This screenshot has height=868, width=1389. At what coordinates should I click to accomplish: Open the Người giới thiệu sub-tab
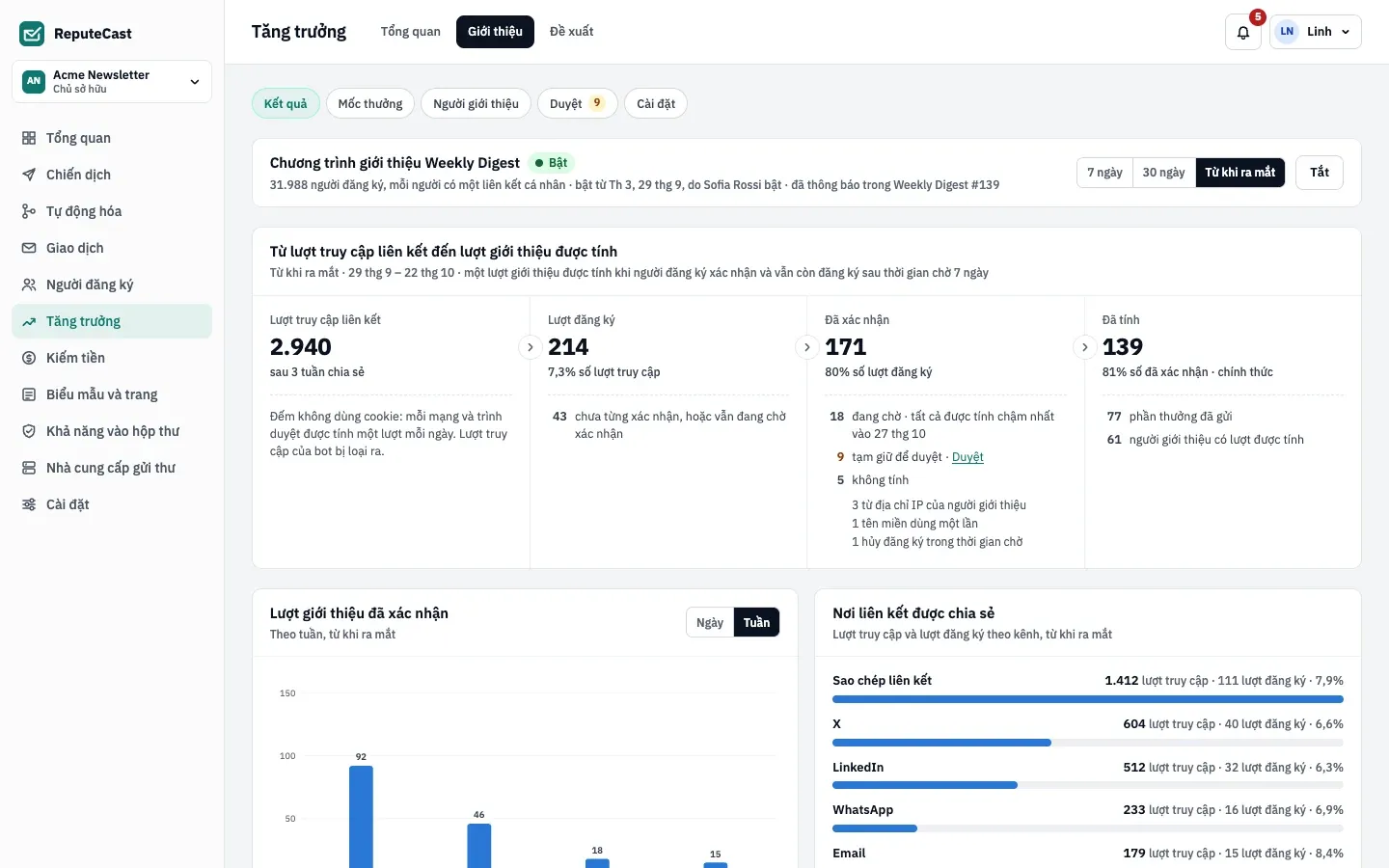coord(476,103)
